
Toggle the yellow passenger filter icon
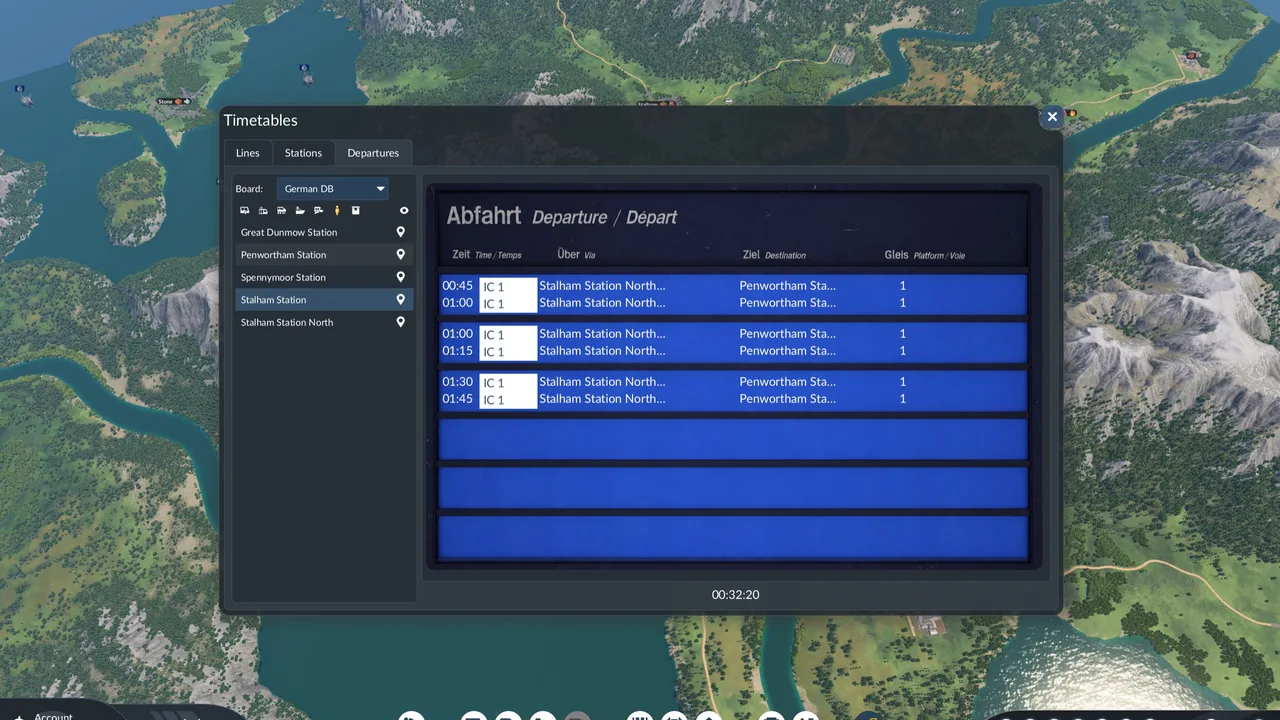pos(337,211)
